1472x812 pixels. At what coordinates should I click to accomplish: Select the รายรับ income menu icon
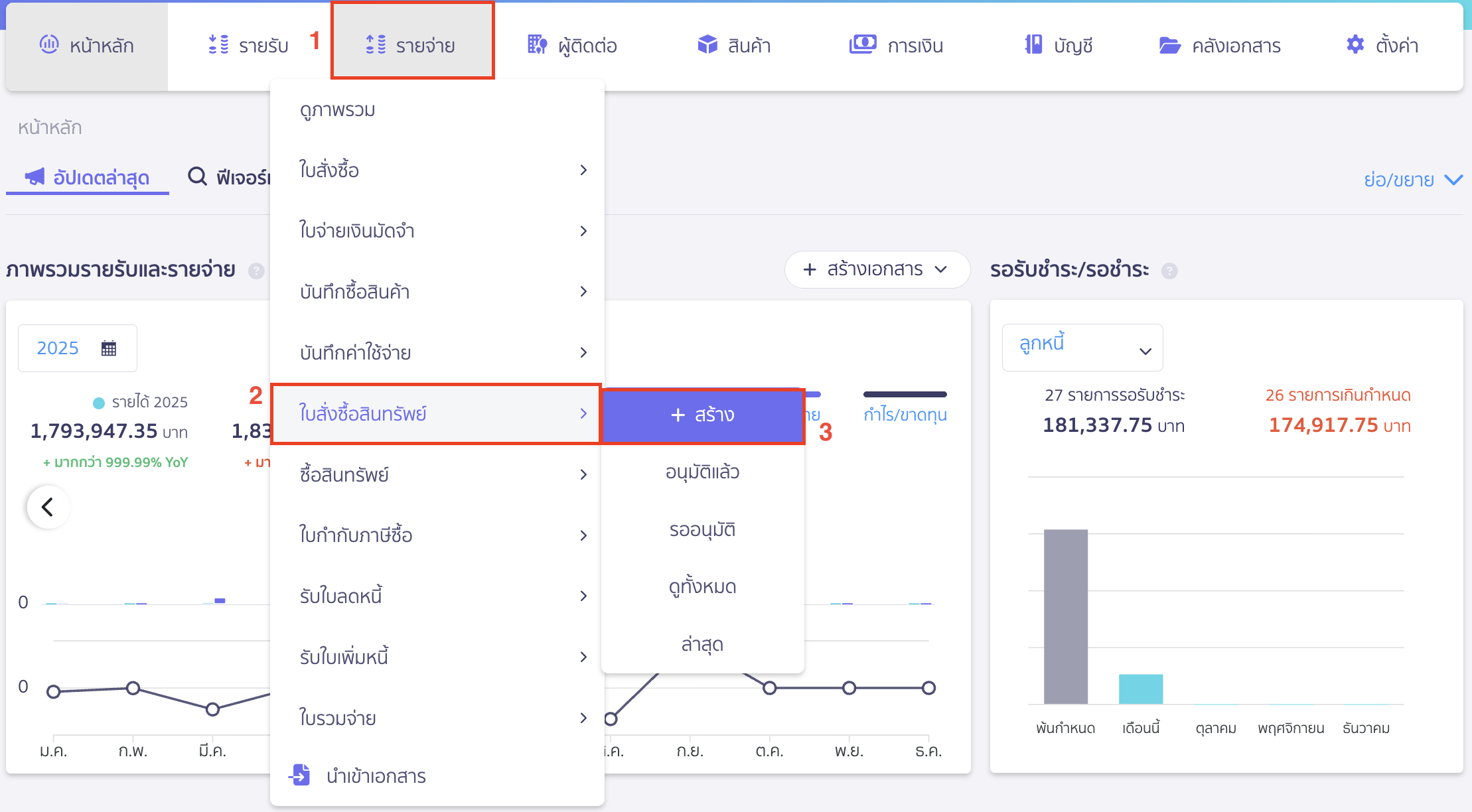click(x=217, y=45)
